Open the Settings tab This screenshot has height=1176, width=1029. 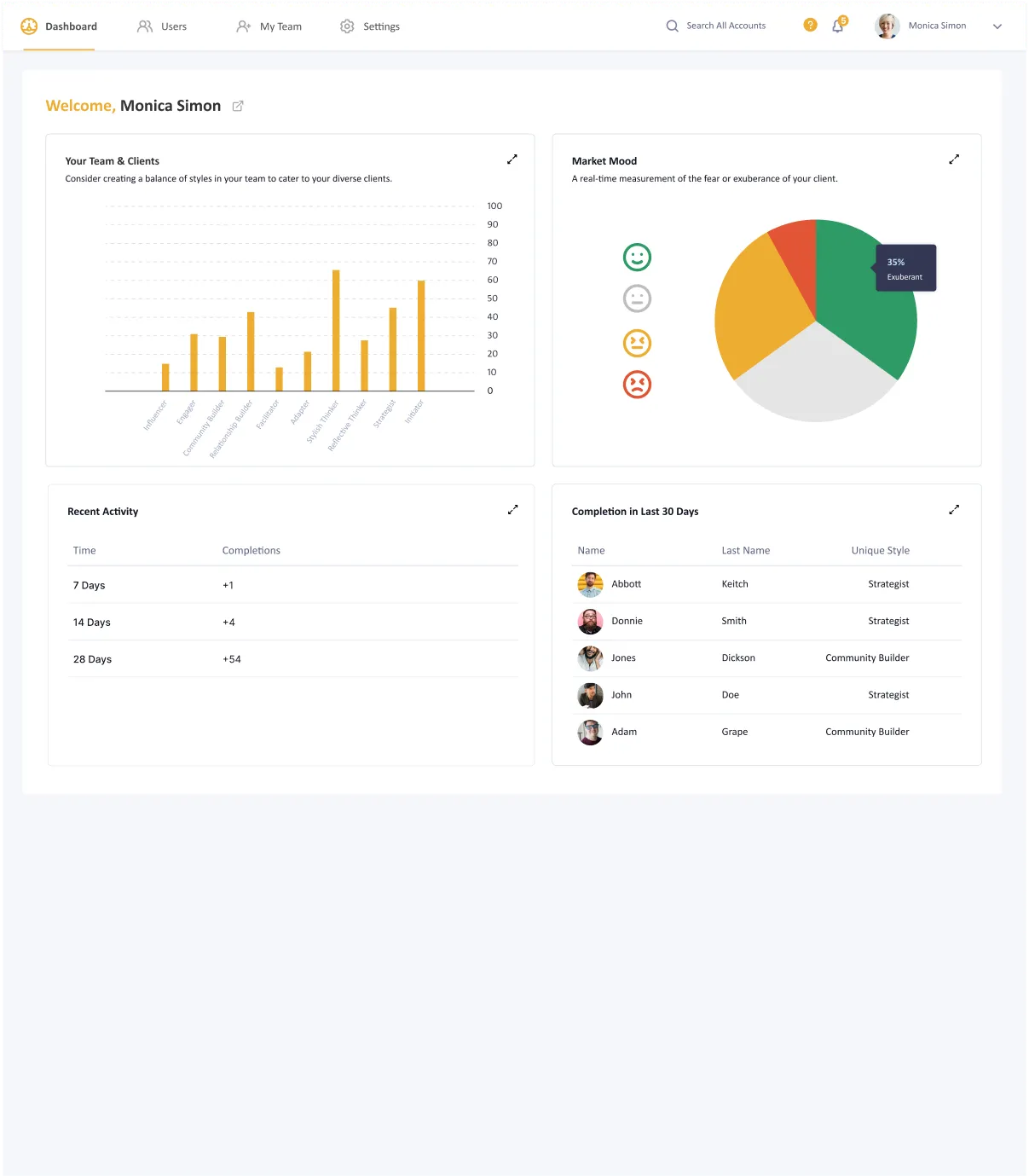tap(370, 26)
